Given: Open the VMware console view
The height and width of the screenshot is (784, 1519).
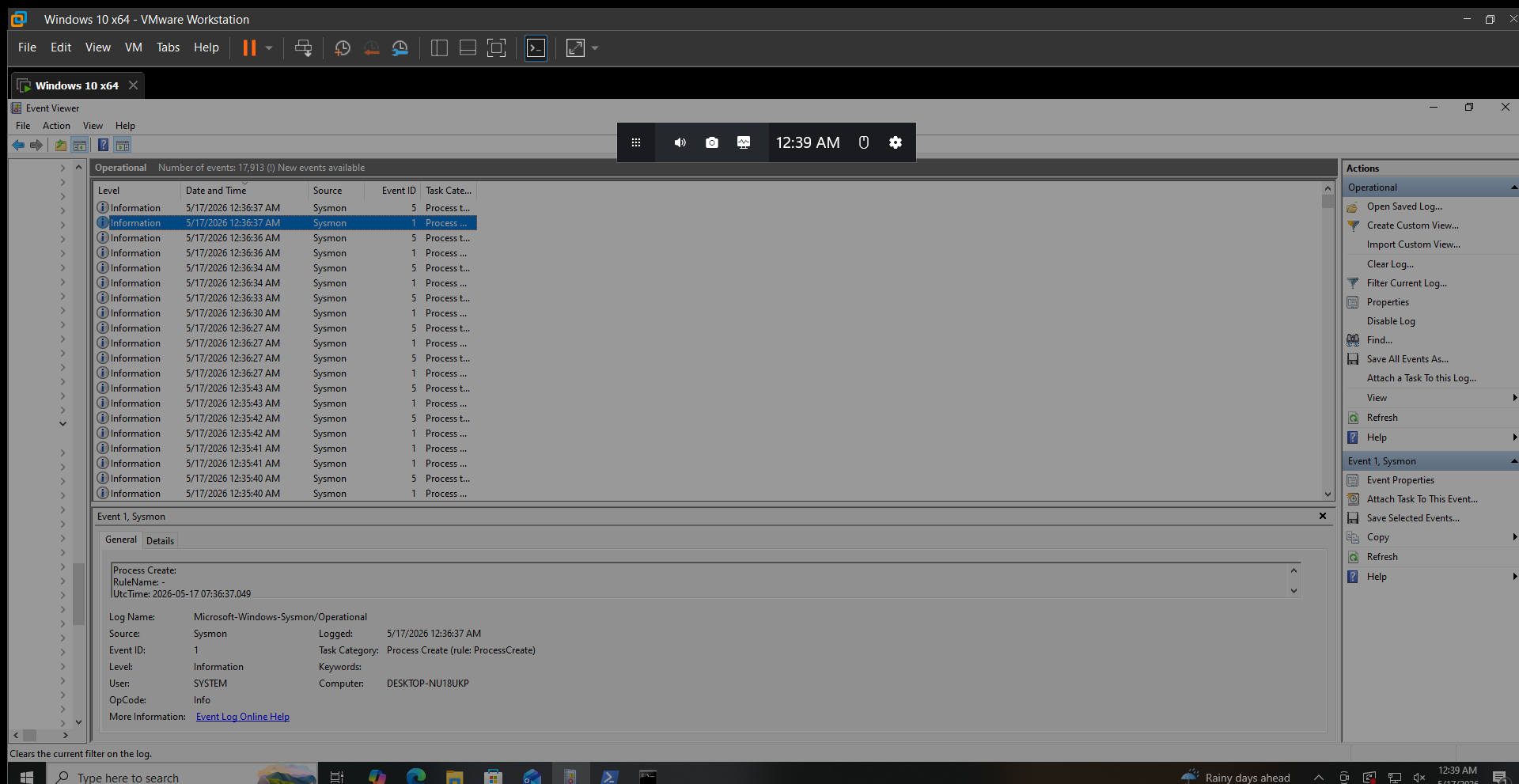Looking at the screenshot, I should click(x=536, y=48).
